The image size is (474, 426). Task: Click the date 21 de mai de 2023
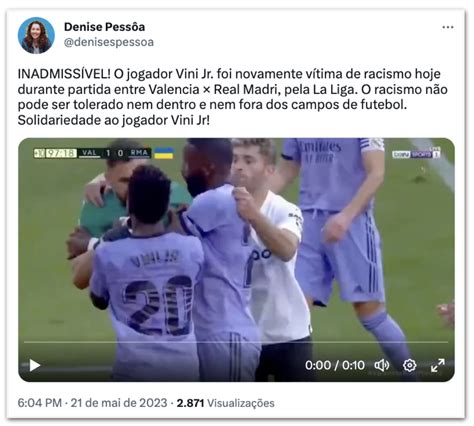[x=119, y=403]
